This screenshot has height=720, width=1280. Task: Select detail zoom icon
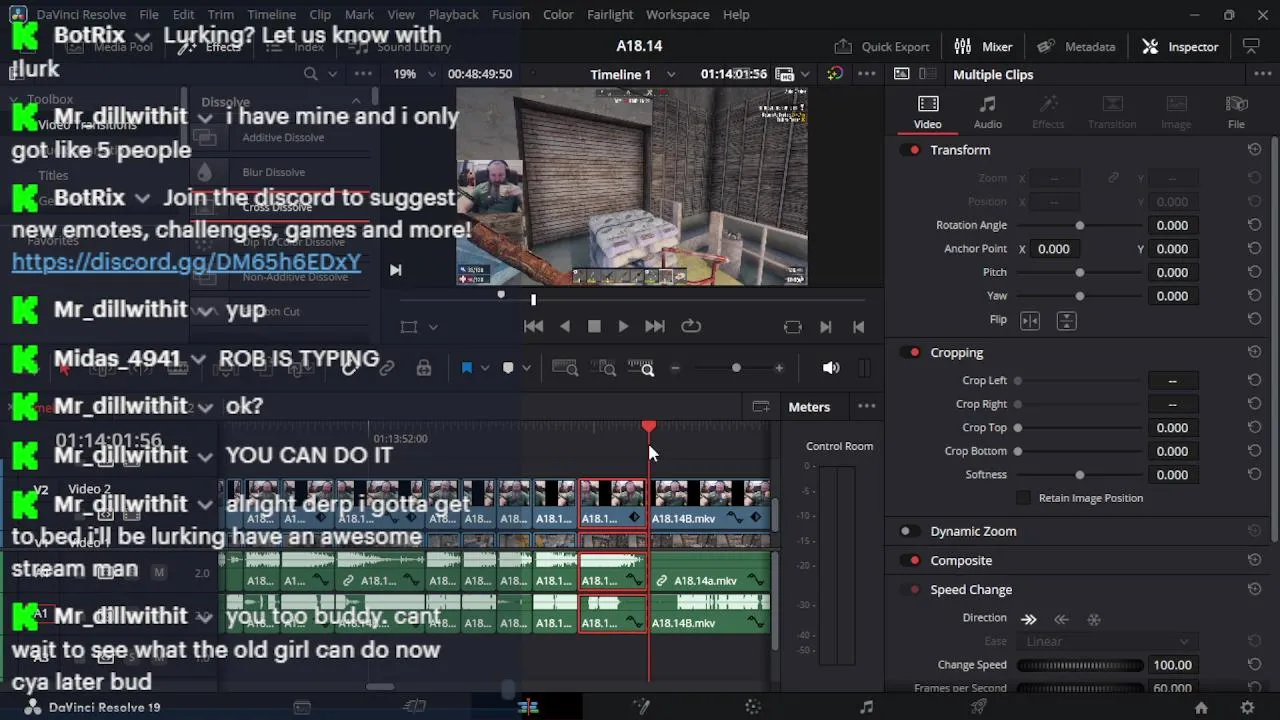point(604,368)
